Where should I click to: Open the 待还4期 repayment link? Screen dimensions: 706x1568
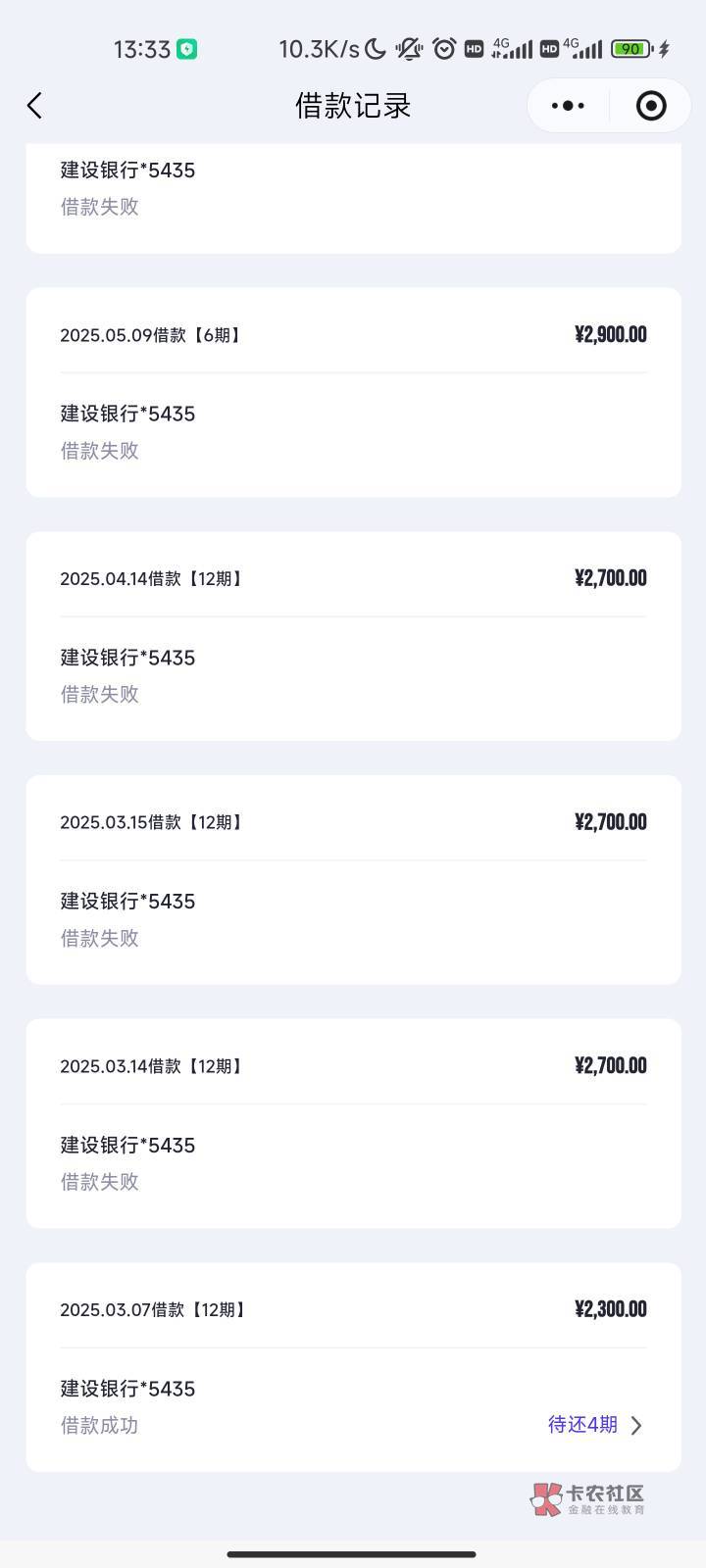582,1425
